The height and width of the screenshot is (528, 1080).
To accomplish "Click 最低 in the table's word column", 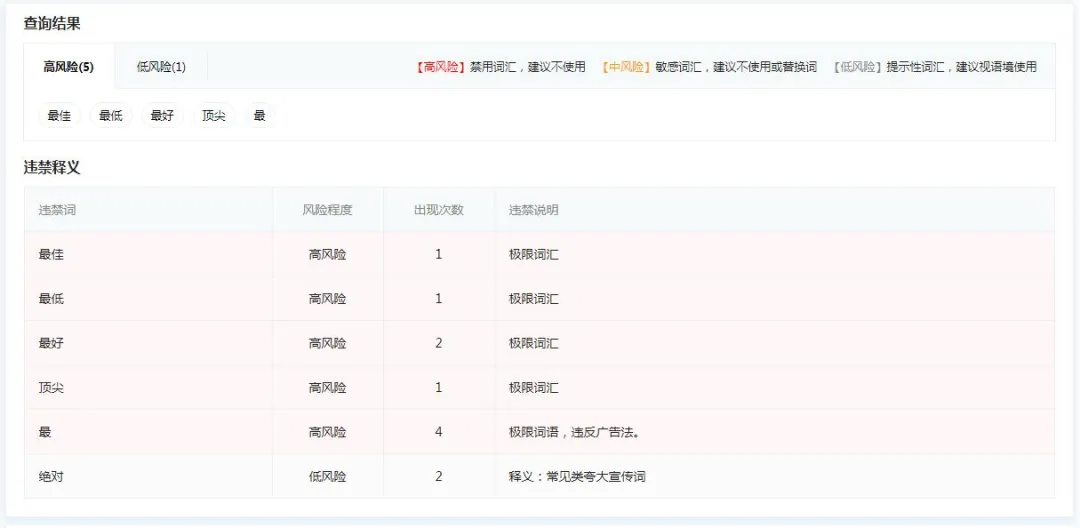I will coord(51,299).
